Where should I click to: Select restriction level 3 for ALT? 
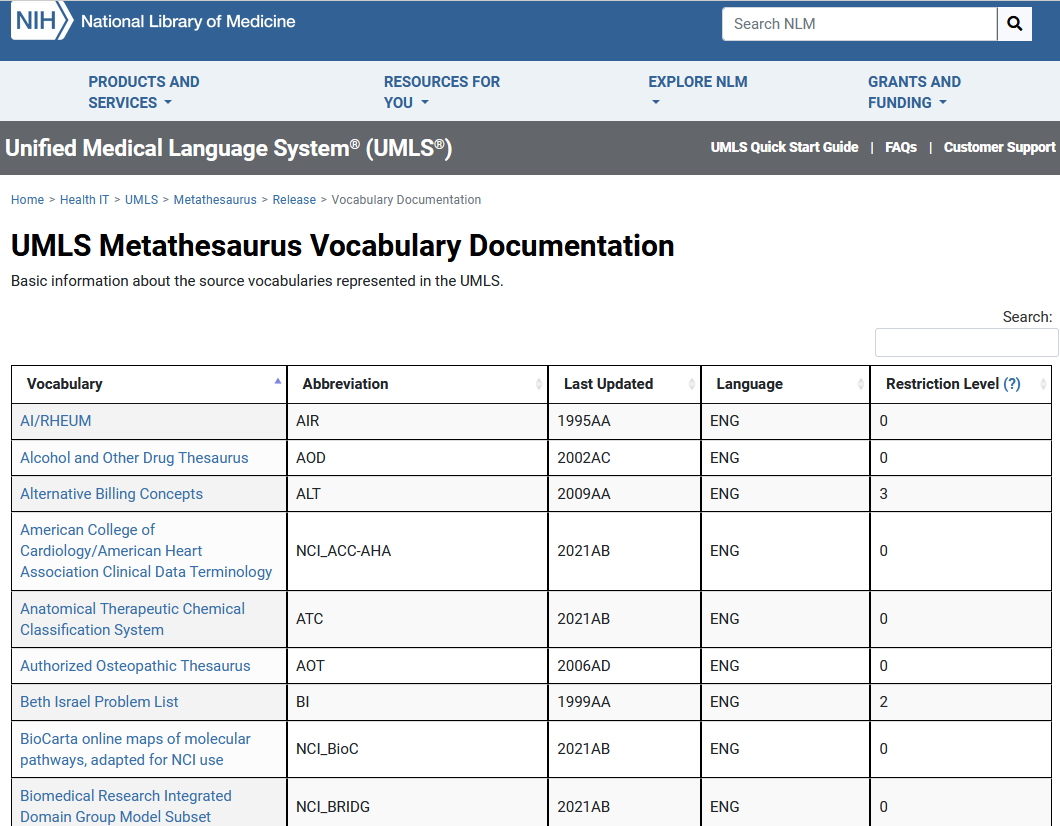pyautogui.click(x=883, y=494)
